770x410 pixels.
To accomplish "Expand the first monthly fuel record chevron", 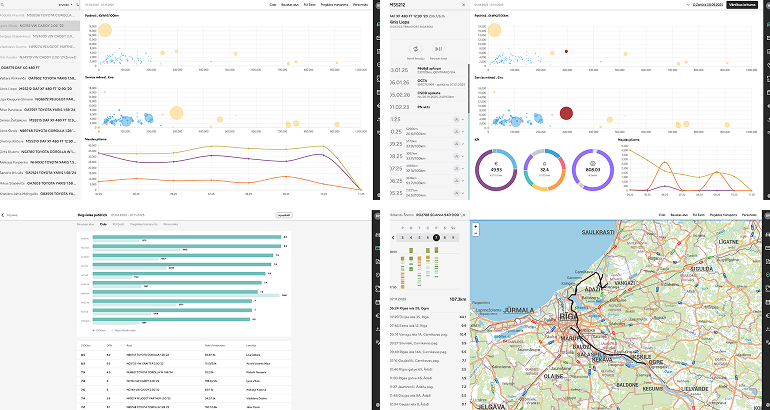I will tap(463, 118).
